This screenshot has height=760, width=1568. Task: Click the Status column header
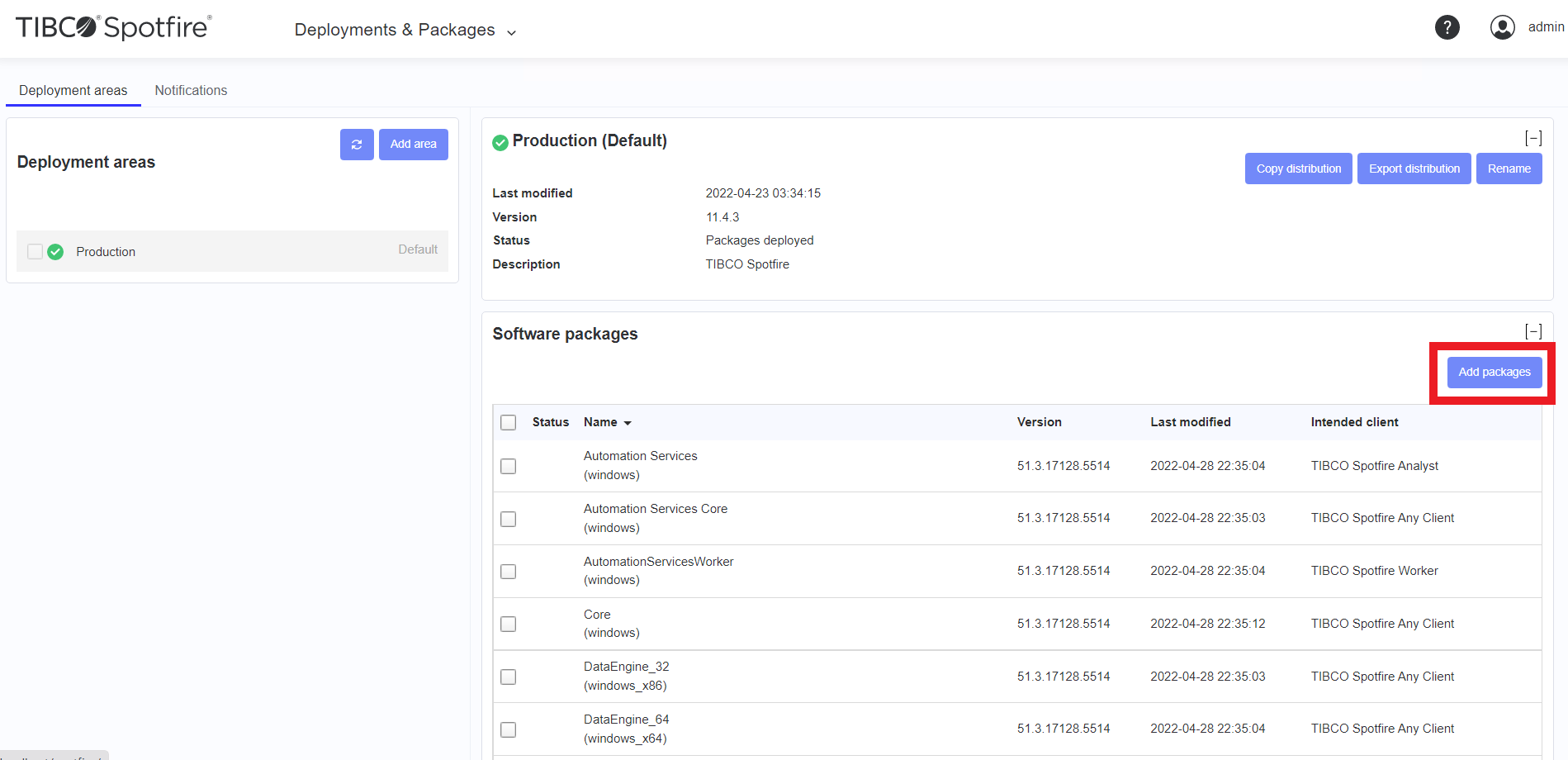(551, 422)
